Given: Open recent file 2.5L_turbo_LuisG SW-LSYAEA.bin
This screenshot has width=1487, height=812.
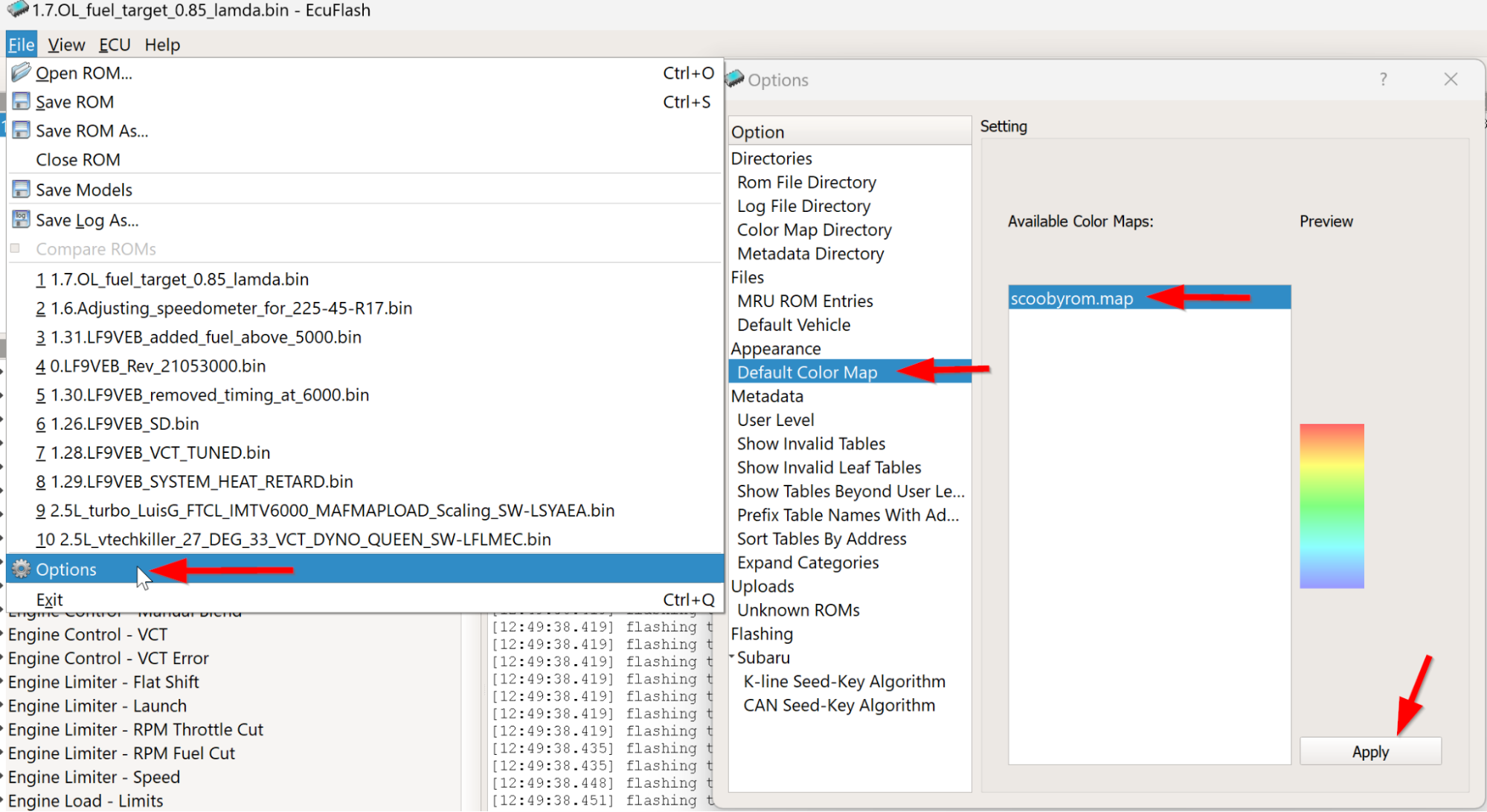Looking at the screenshot, I should click(x=364, y=511).
